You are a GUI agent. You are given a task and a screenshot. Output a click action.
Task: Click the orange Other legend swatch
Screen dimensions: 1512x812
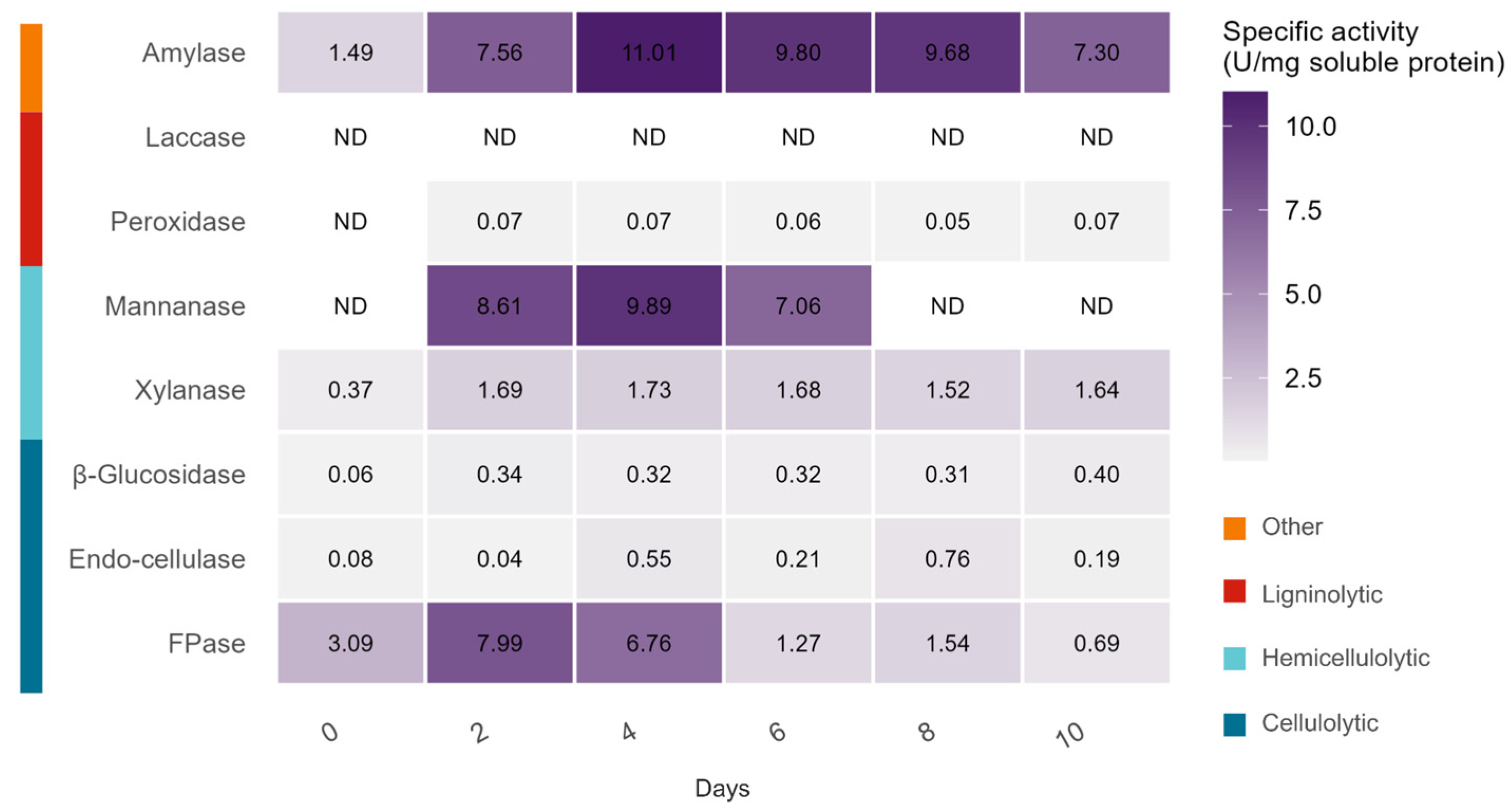pos(1234,527)
